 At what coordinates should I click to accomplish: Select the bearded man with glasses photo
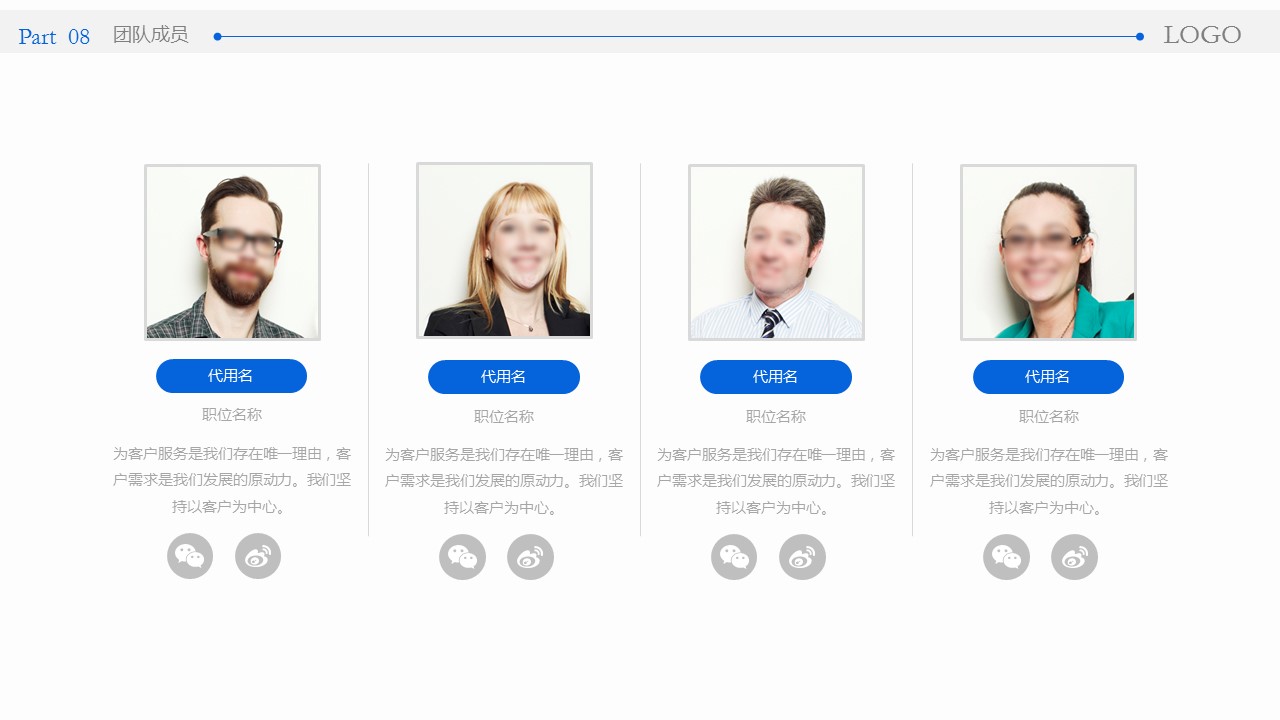[x=232, y=252]
